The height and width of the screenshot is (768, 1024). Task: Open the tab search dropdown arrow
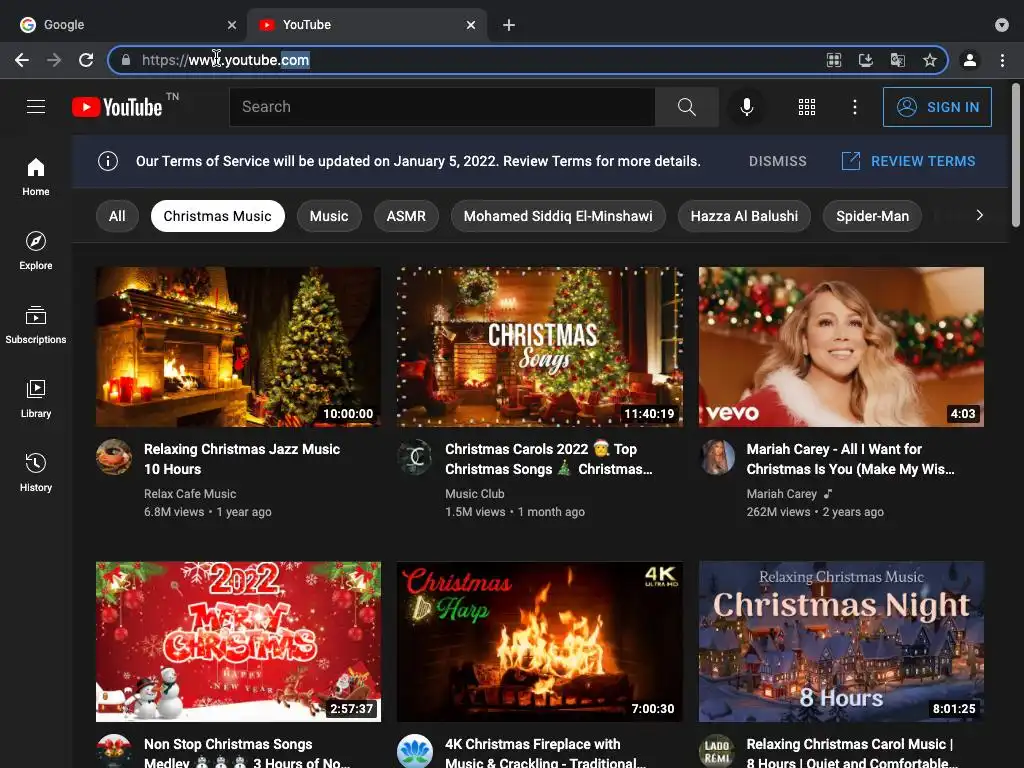coord(1001,25)
